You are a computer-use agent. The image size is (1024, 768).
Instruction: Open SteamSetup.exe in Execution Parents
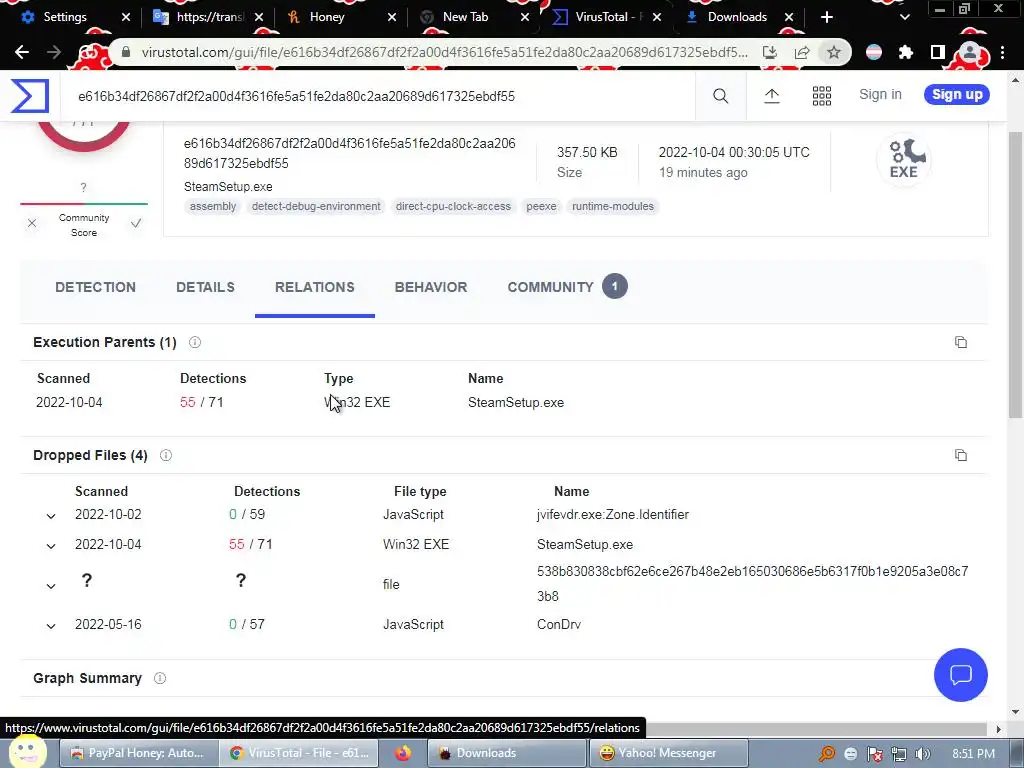click(516, 403)
